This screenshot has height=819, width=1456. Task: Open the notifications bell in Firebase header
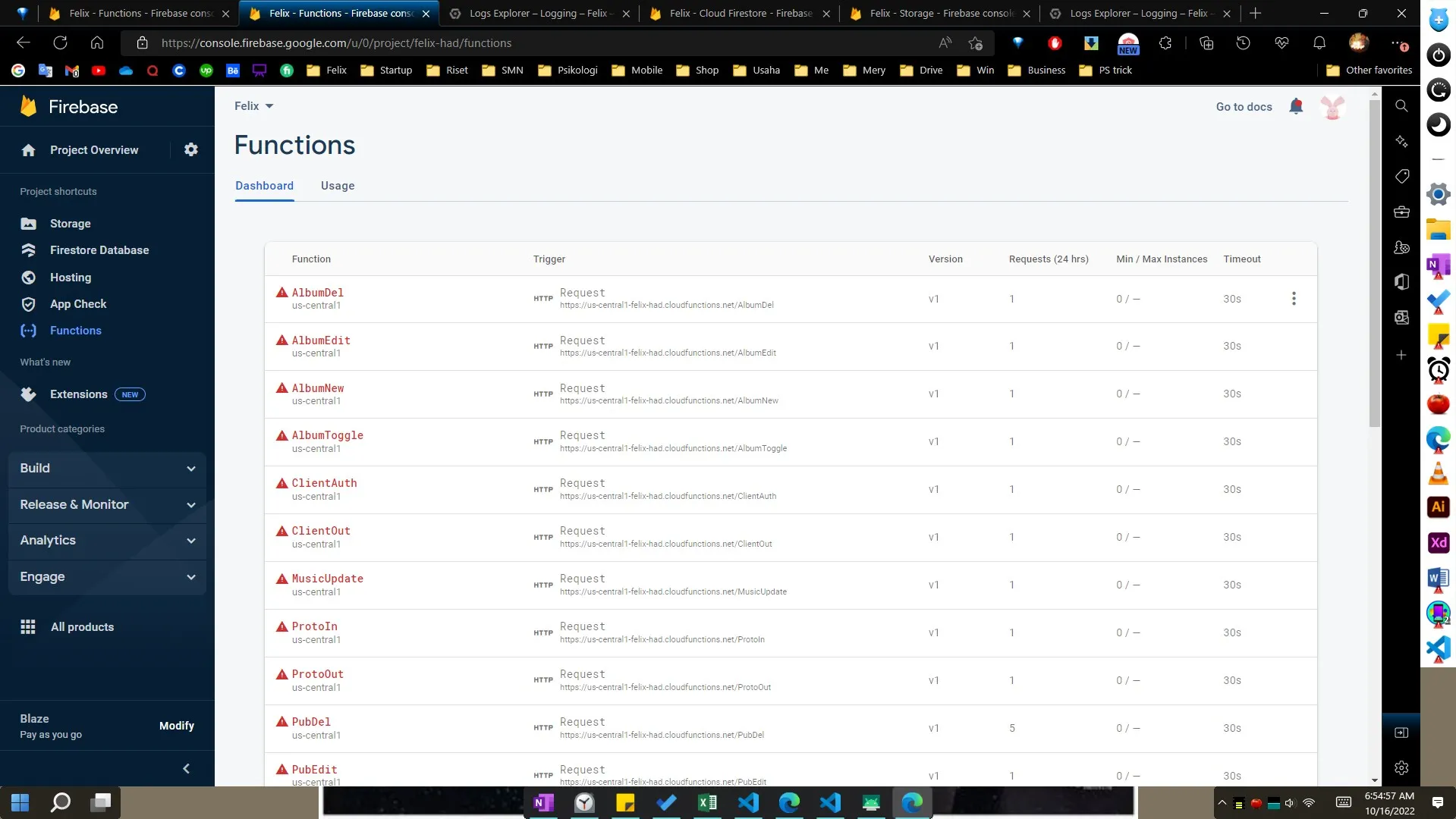pyautogui.click(x=1296, y=107)
